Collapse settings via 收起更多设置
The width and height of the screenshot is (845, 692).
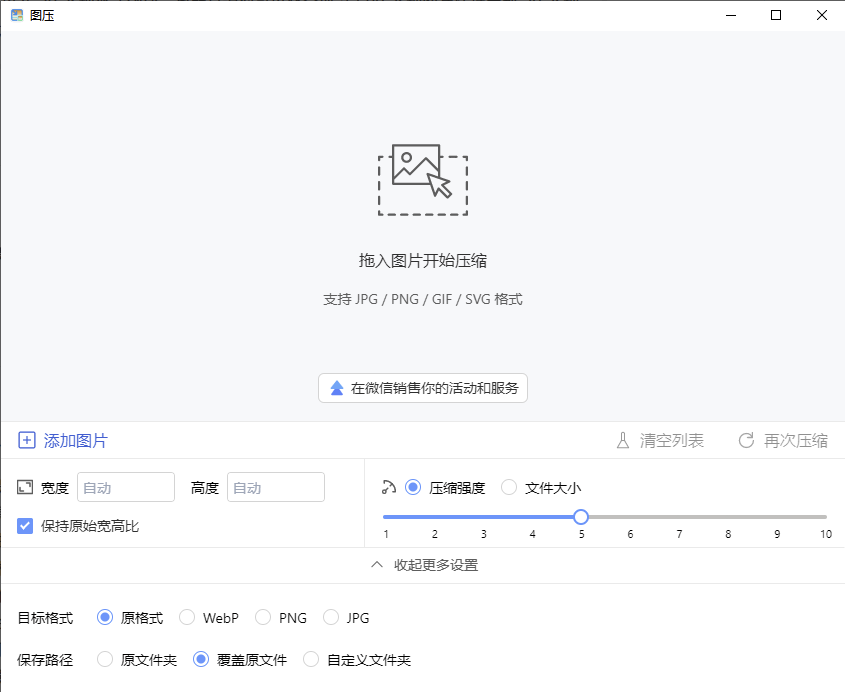[x=424, y=565]
